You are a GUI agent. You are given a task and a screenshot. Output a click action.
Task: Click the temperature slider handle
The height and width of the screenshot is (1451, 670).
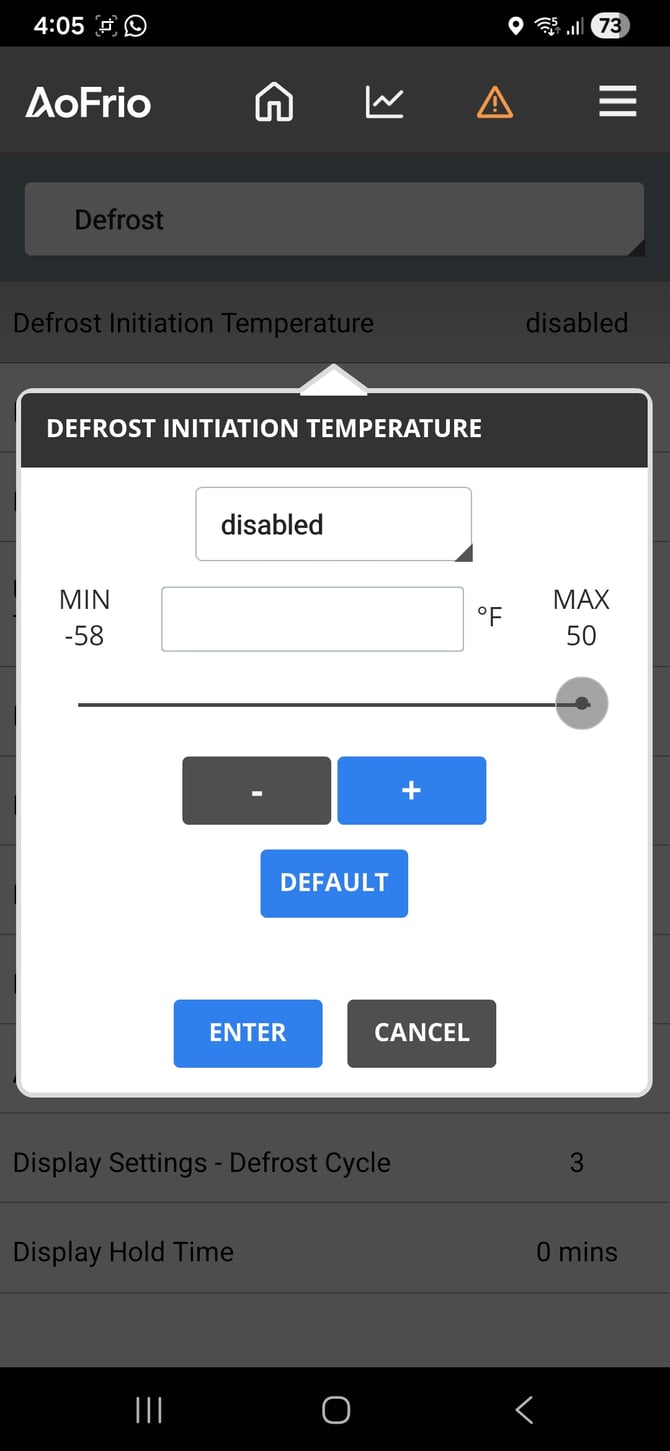click(582, 703)
